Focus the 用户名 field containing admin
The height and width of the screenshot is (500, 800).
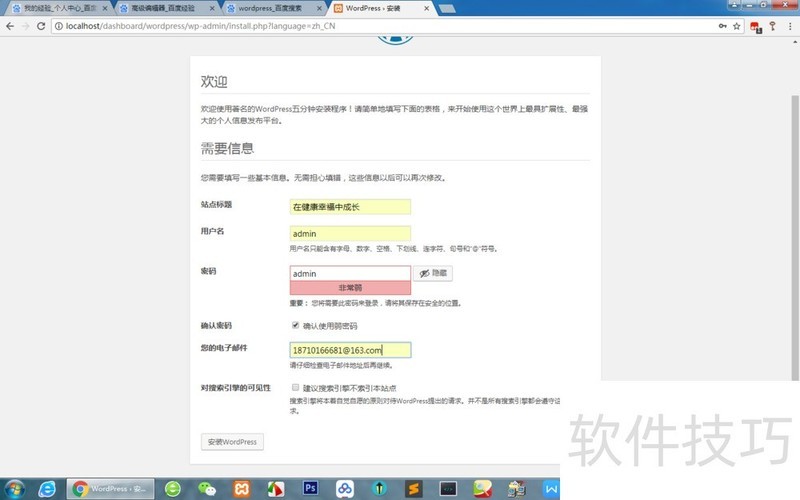pos(350,233)
